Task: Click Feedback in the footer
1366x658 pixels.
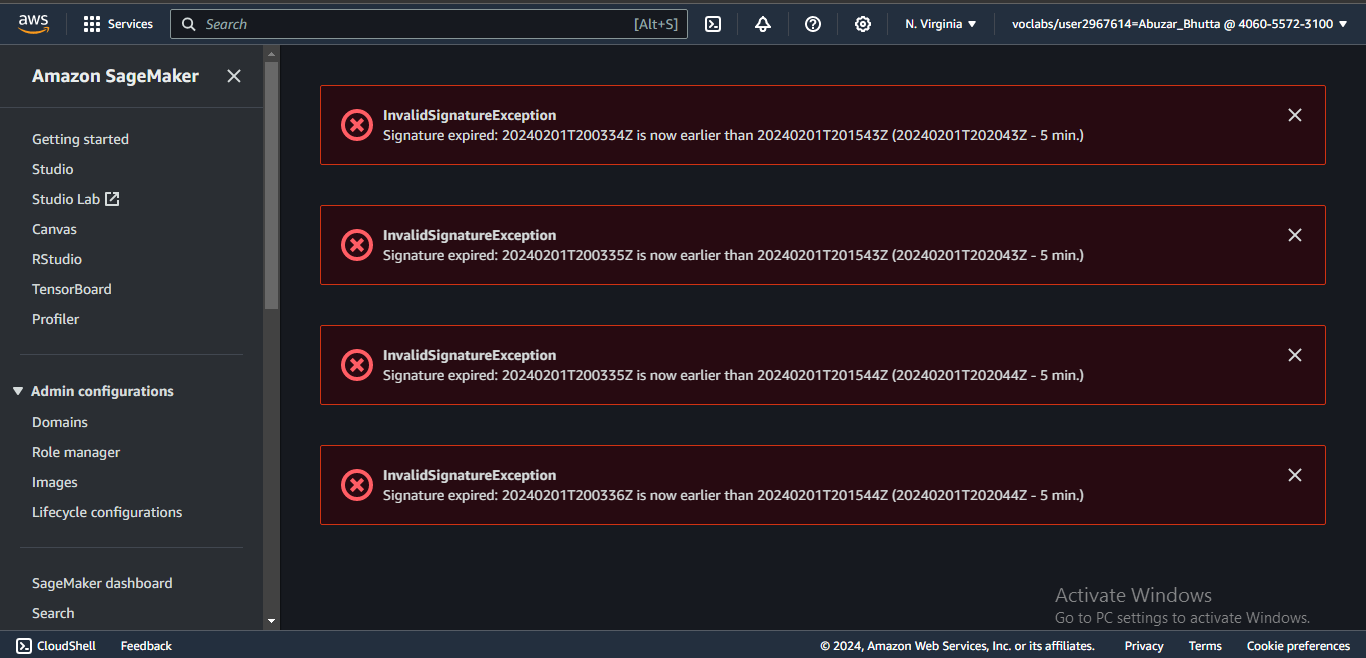Action: point(146,646)
